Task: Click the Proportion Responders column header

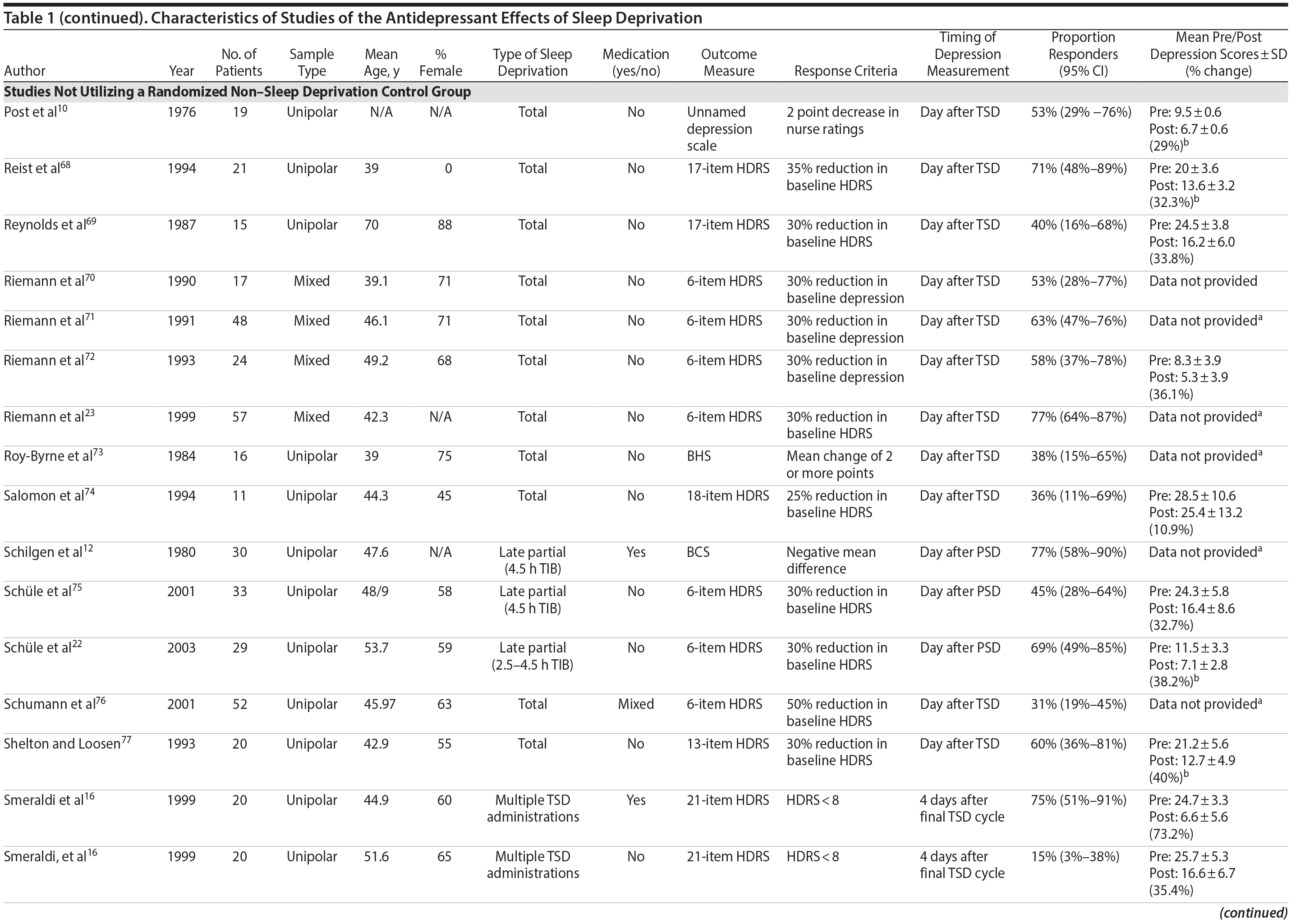Action: click(x=1083, y=54)
